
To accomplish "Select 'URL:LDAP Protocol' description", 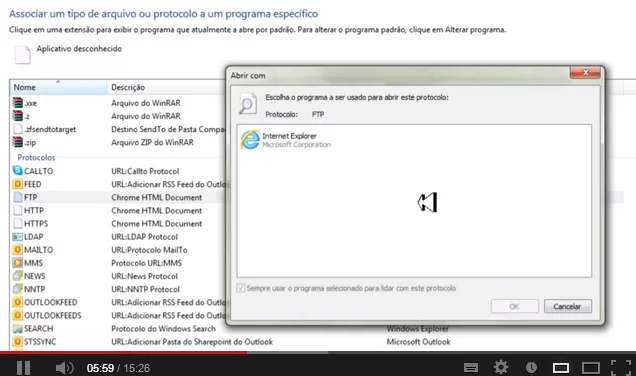I will 144,237.
